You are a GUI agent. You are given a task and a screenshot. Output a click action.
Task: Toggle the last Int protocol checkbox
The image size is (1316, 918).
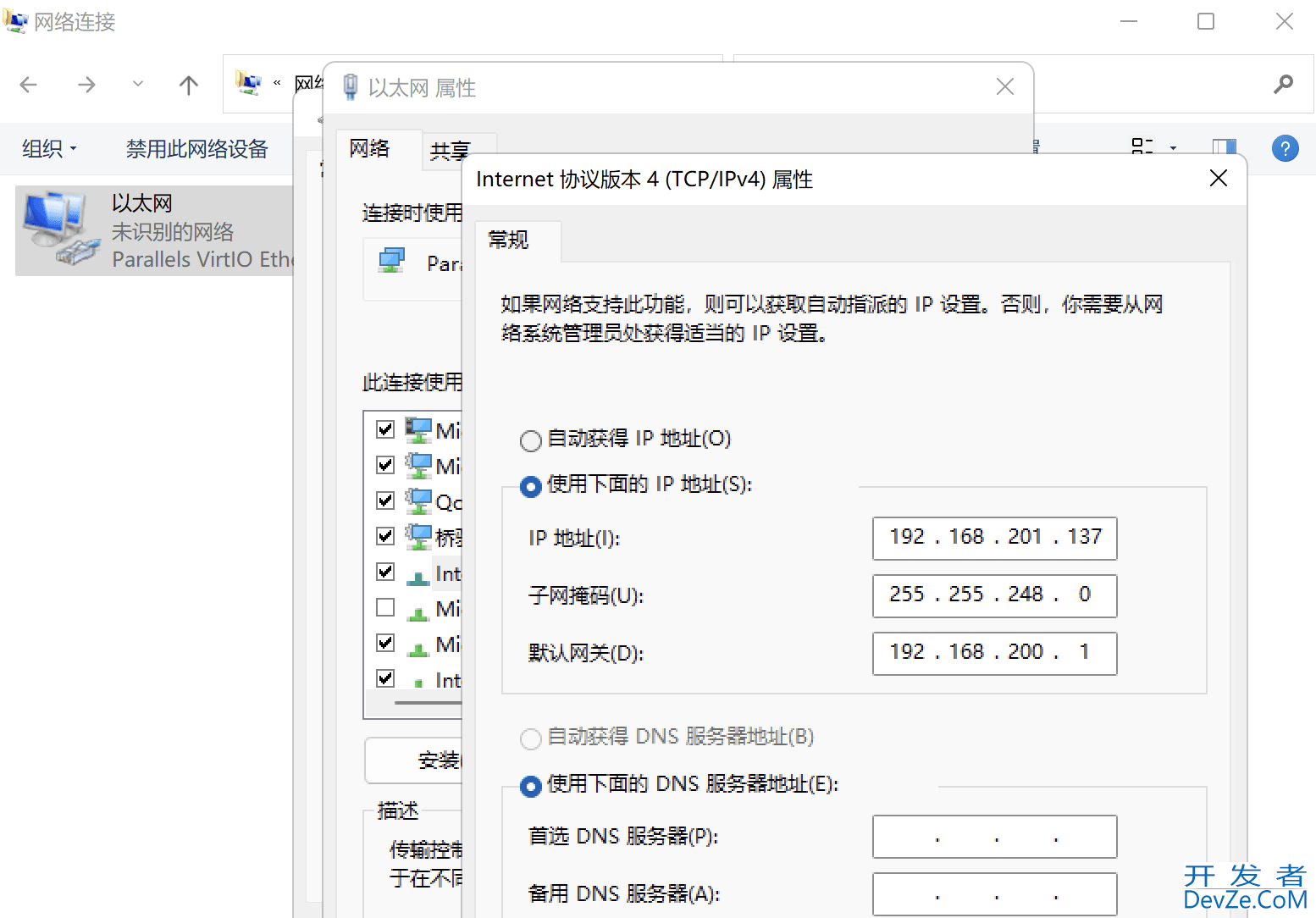coord(385,678)
